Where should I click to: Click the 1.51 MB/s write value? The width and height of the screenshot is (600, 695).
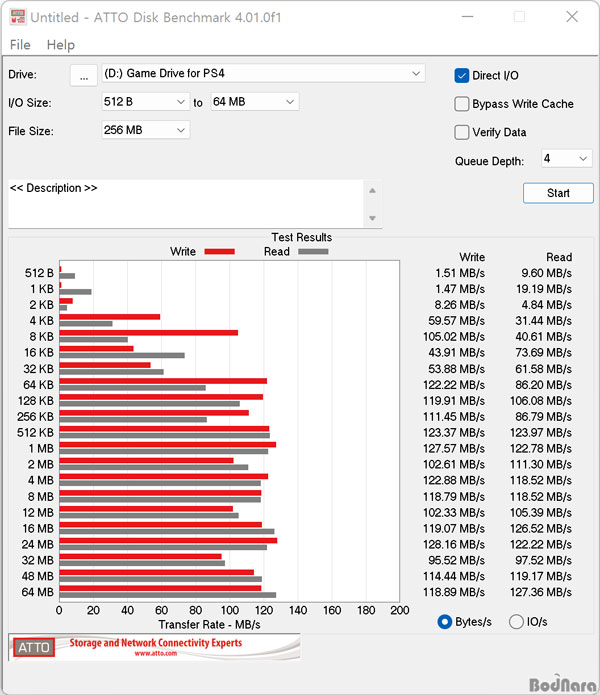point(460,273)
